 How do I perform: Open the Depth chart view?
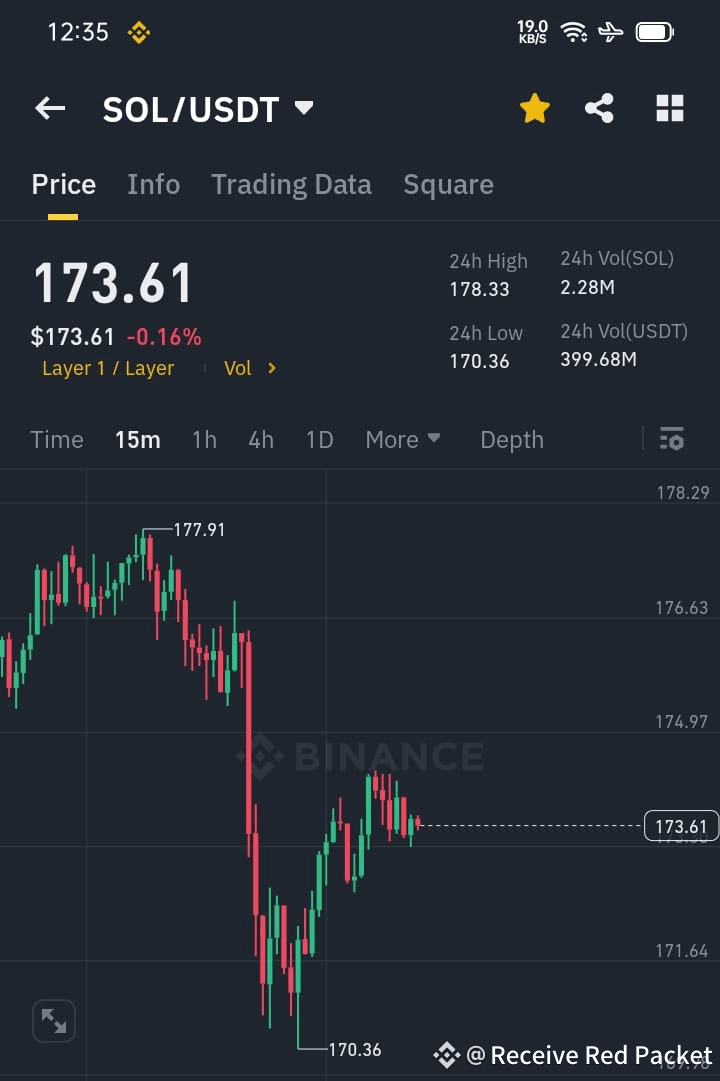[511, 439]
